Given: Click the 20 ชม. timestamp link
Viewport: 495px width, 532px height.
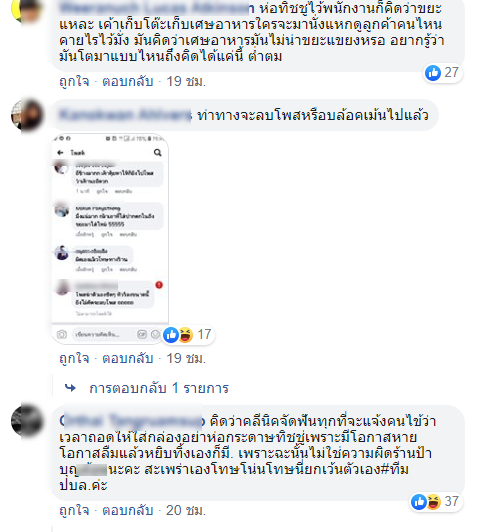Looking at the screenshot, I should 186,510.
